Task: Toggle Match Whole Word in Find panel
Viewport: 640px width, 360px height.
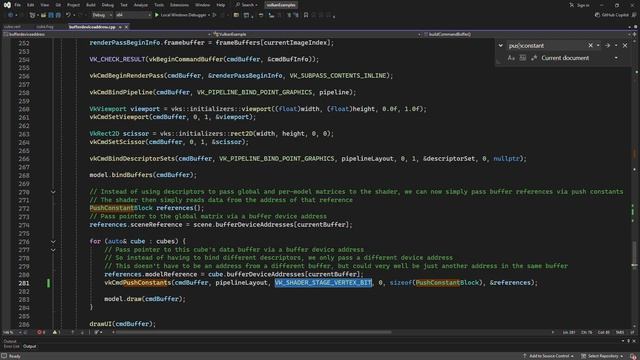Action: 523,58
